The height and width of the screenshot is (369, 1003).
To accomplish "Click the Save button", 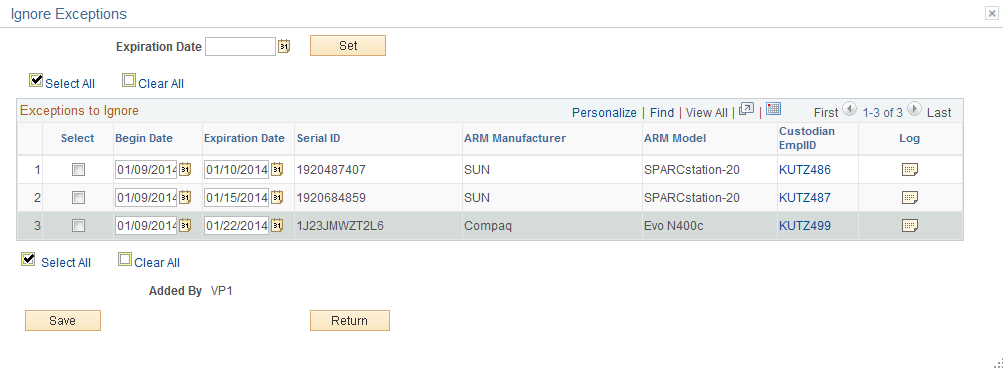I will click(x=63, y=320).
